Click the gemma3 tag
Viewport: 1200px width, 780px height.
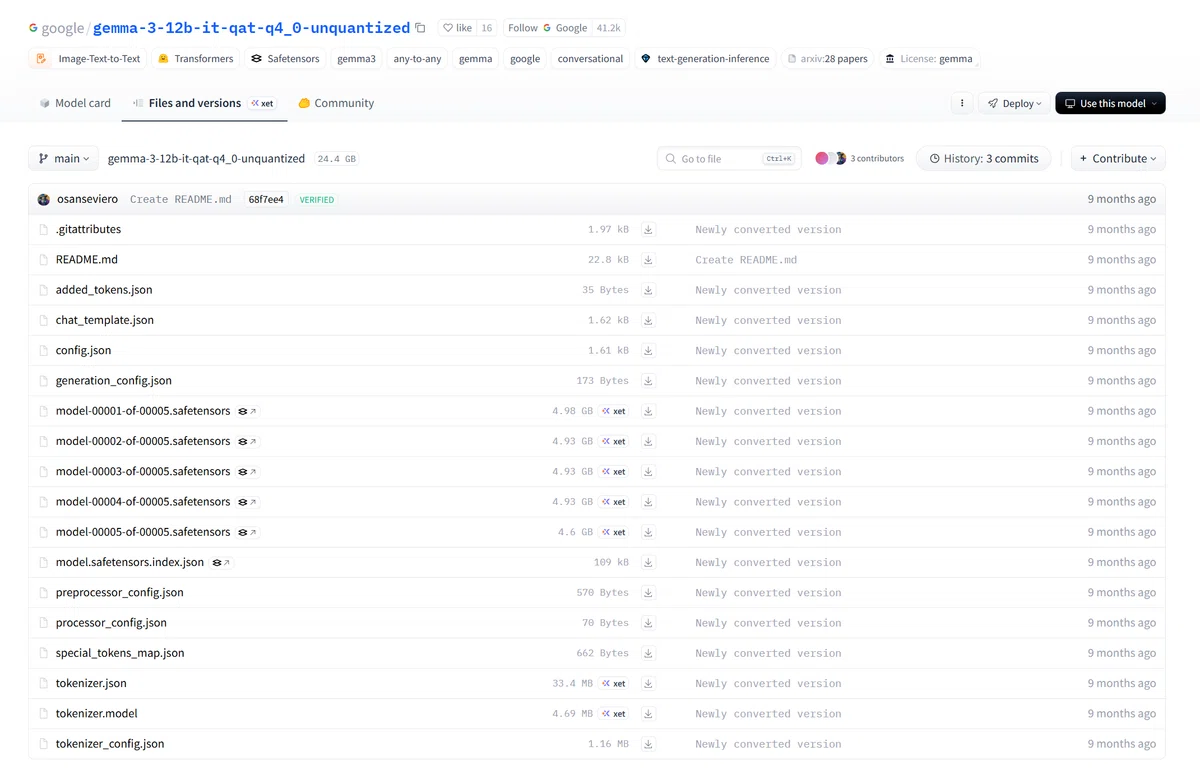point(356,59)
